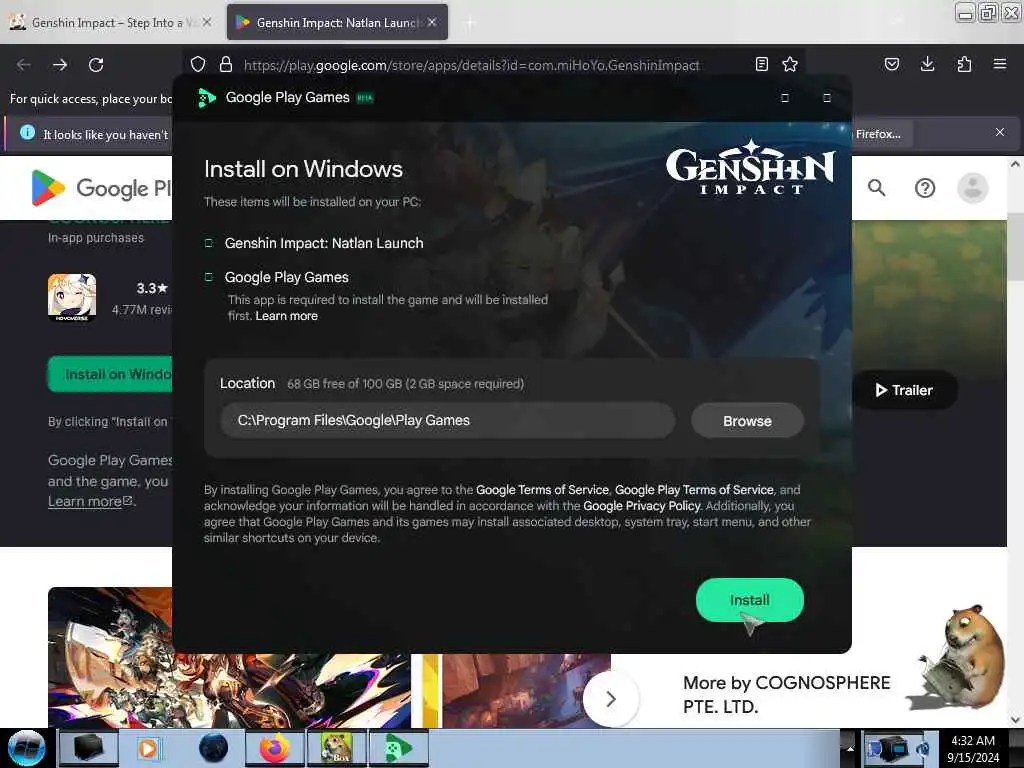The height and width of the screenshot is (768, 1024).
Task: Click the desktop hamster mascot
Action: point(959,657)
